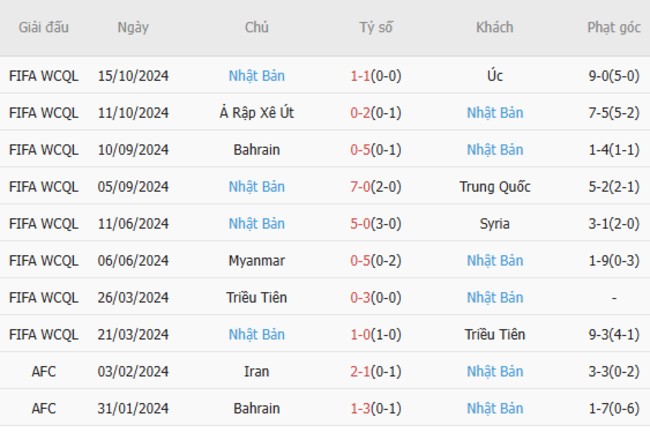The width and height of the screenshot is (650, 440).
Task: Click the Myanmar team name
Action: coord(257,260)
